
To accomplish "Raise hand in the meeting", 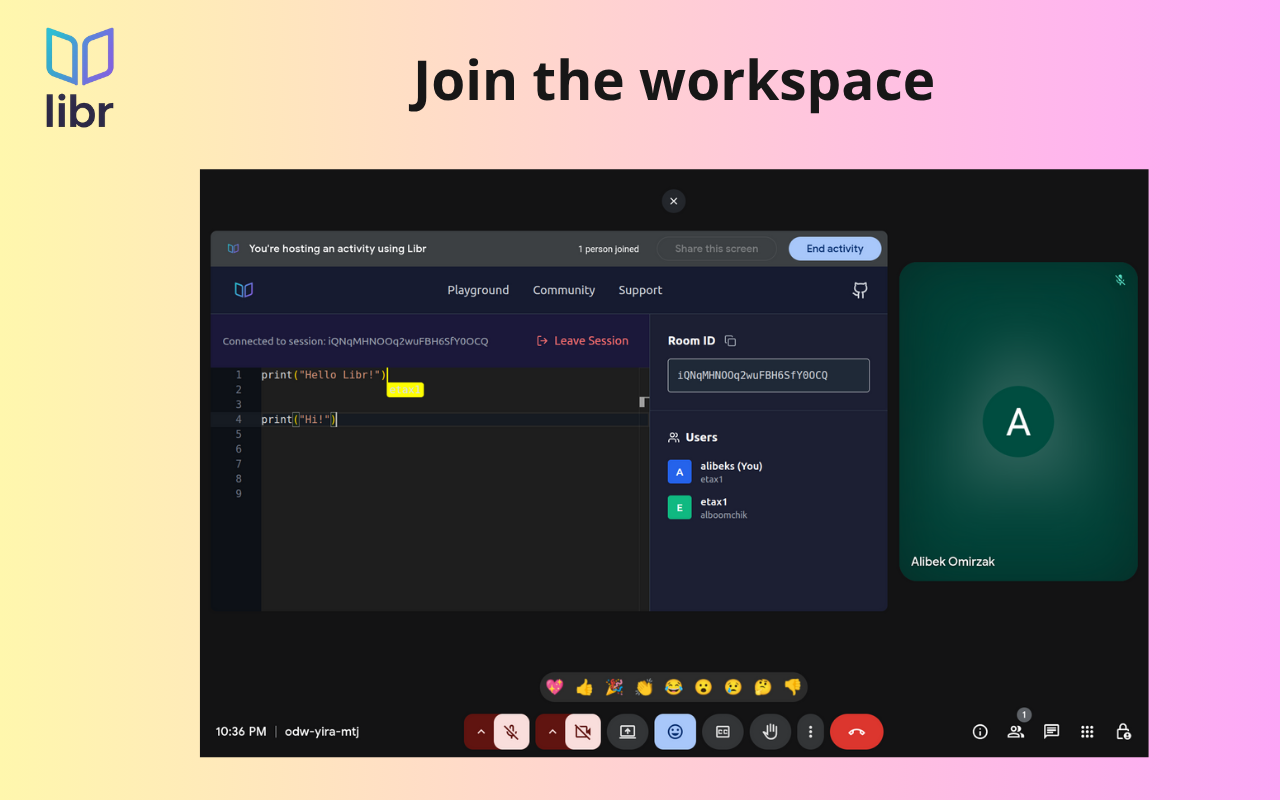I will click(770, 732).
